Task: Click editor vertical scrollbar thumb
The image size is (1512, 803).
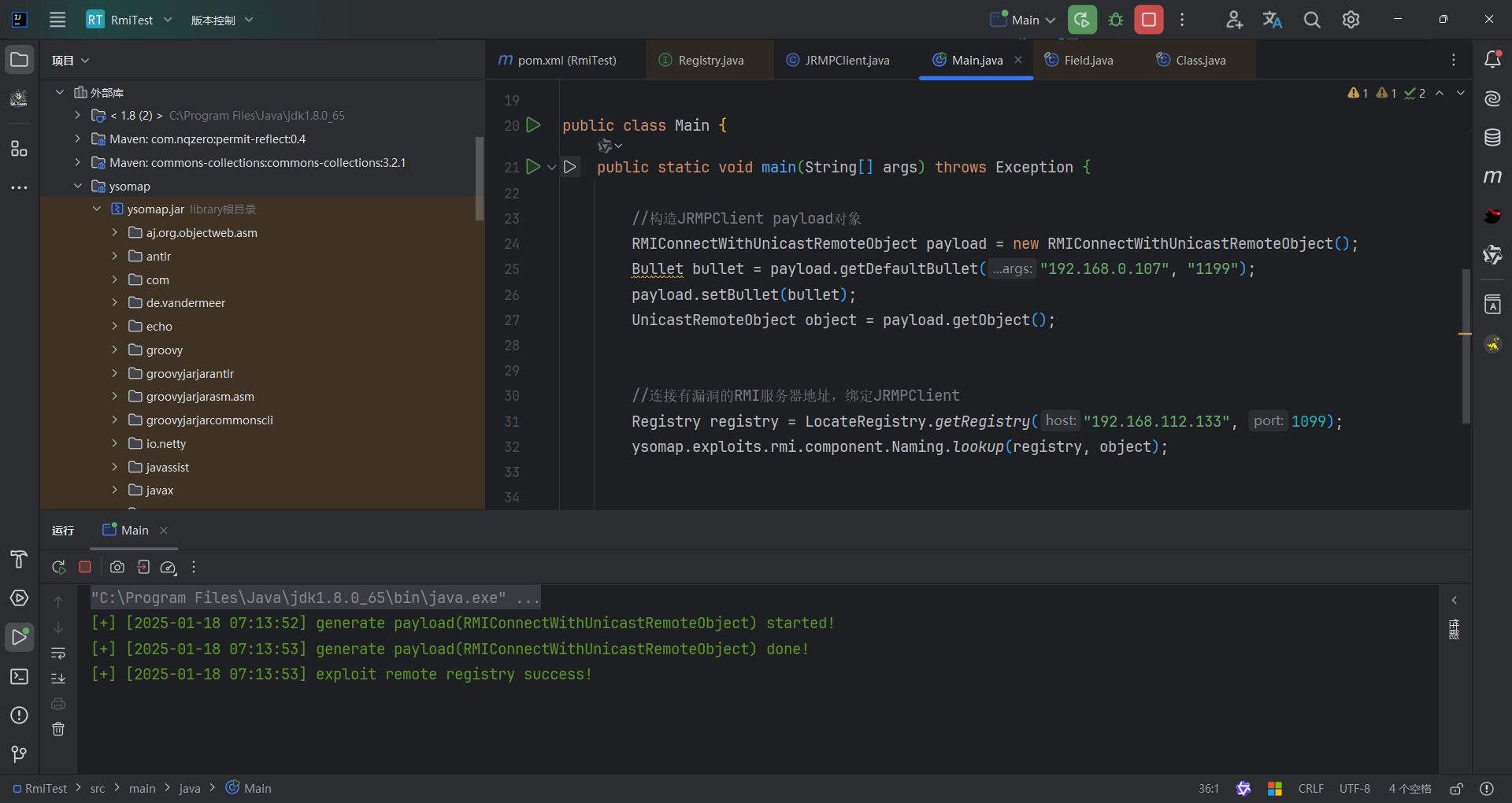Action: pyautogui.click(x=1466, y=346)
